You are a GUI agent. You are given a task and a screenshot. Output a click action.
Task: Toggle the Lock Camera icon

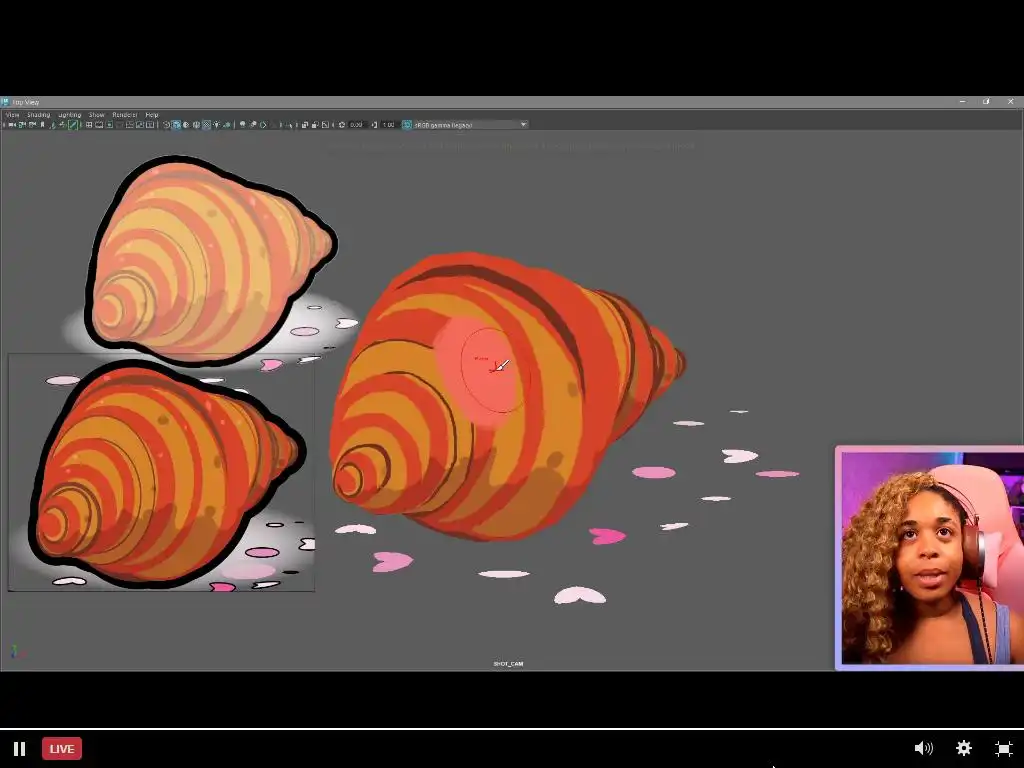coord(22,125)
